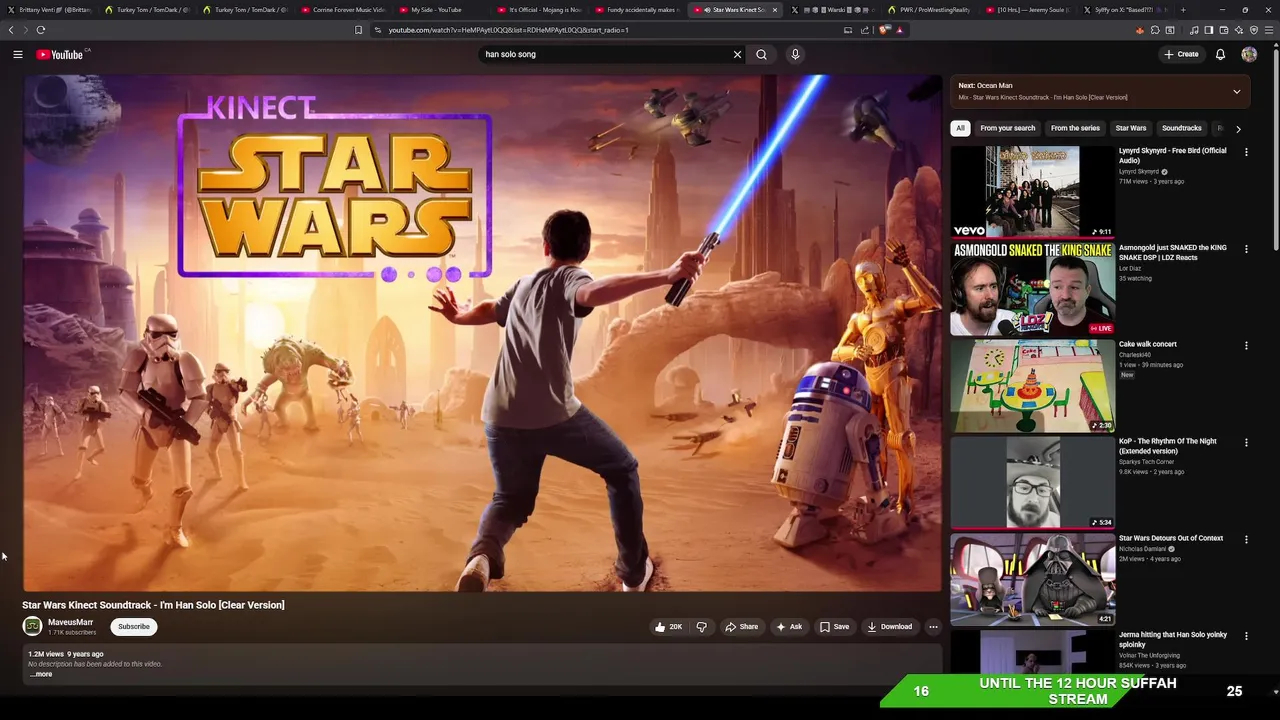Open options menu for Free Bird video

(x=1246, y=152)
